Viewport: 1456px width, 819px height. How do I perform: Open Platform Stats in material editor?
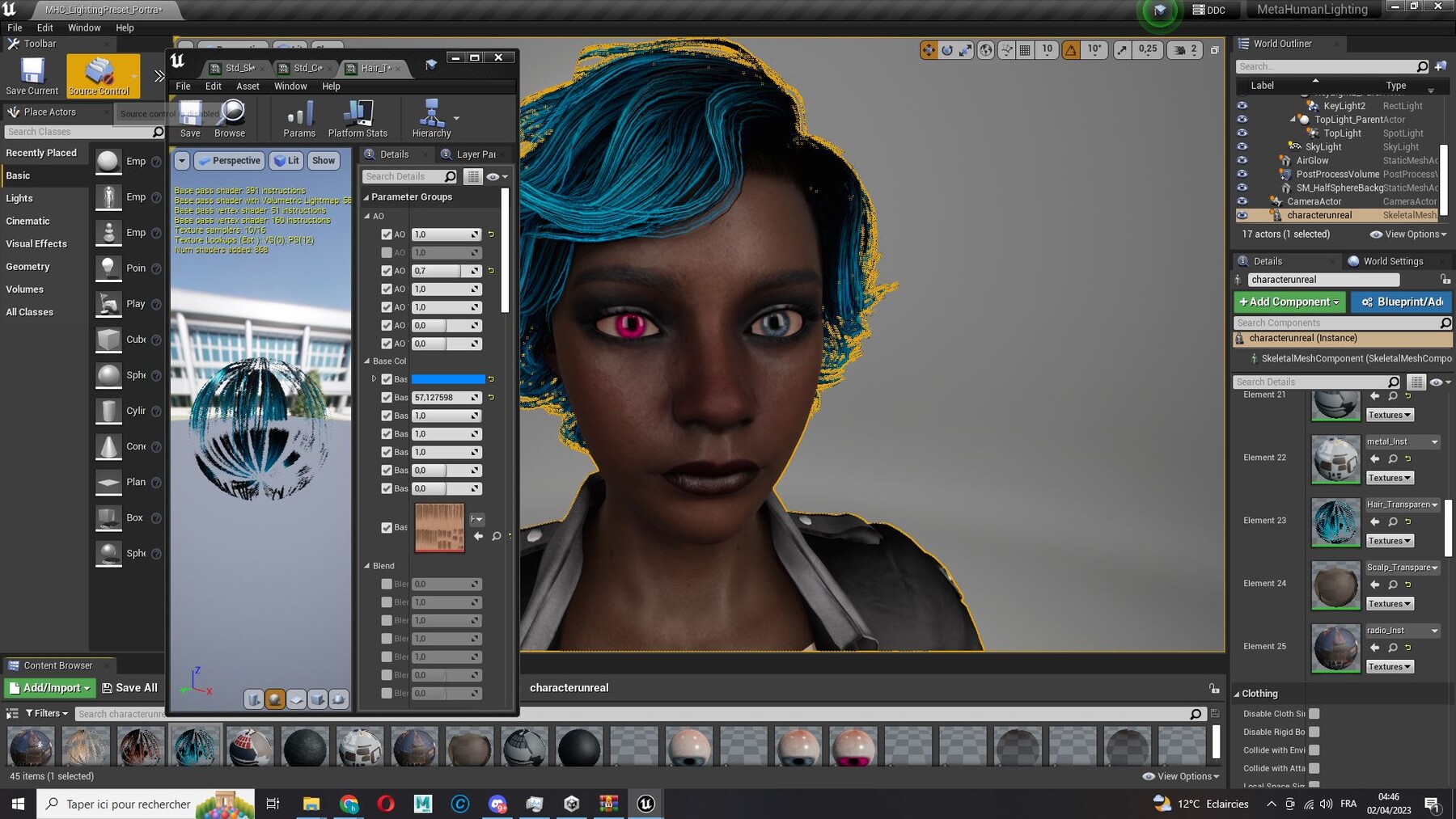coord(358,119)
